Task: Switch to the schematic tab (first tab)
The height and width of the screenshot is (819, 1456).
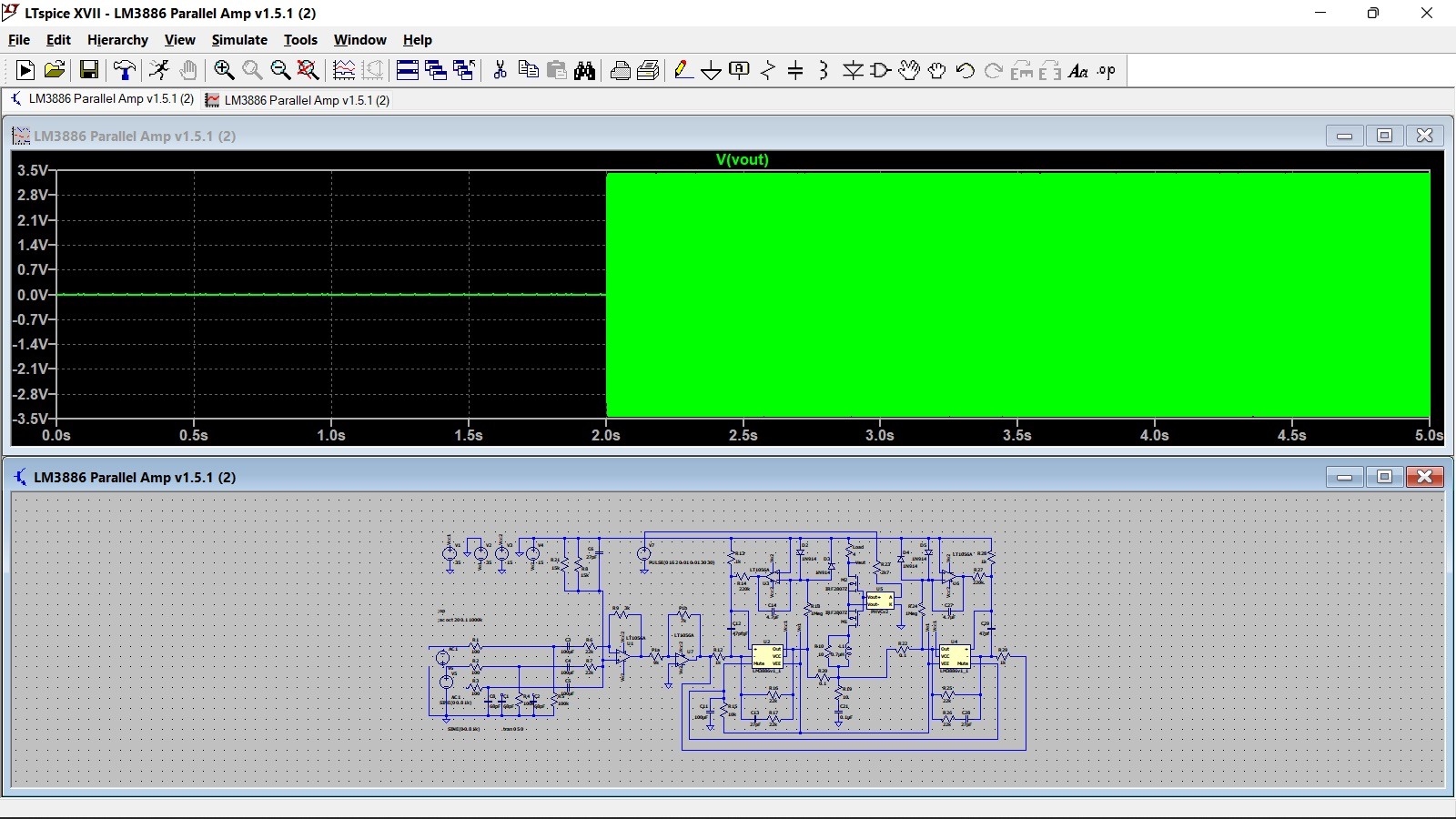Action: pos(102,99)
